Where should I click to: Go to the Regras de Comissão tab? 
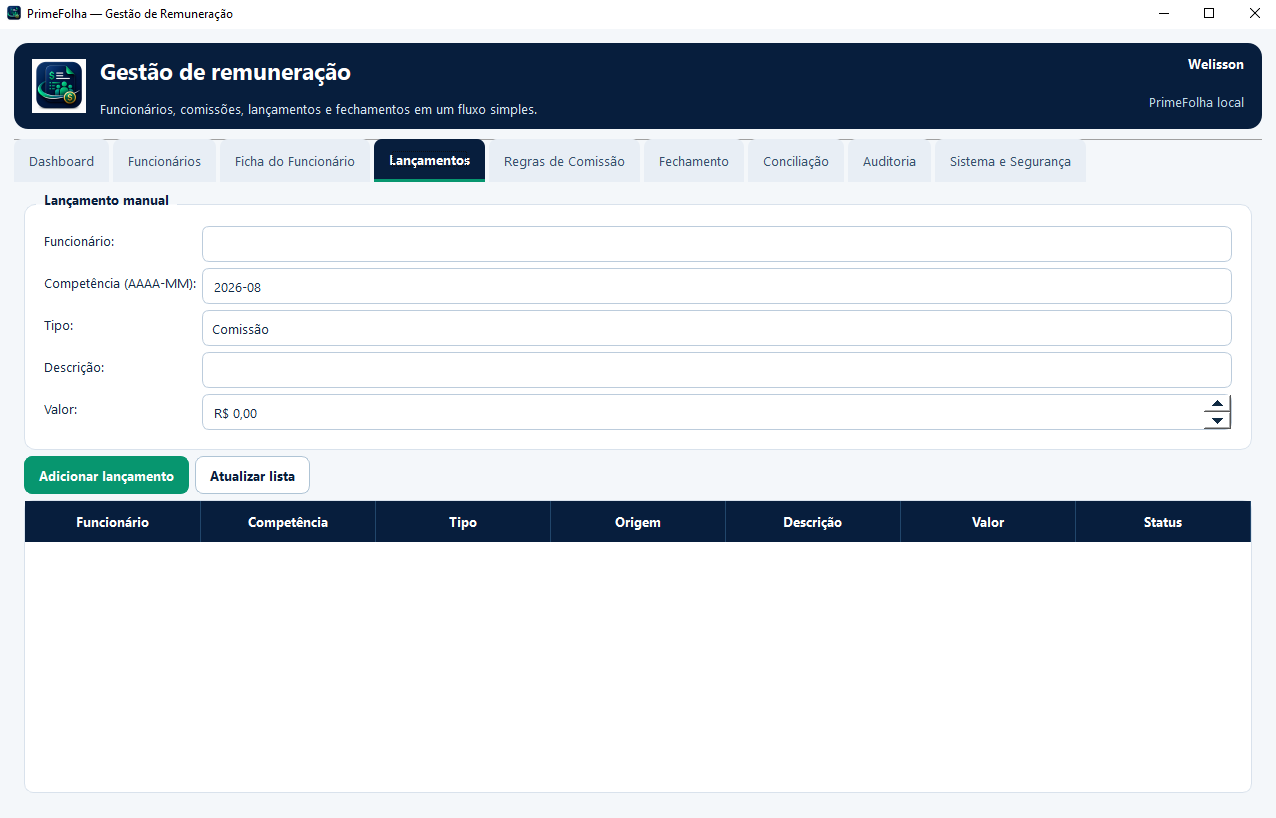pos(564,161)
